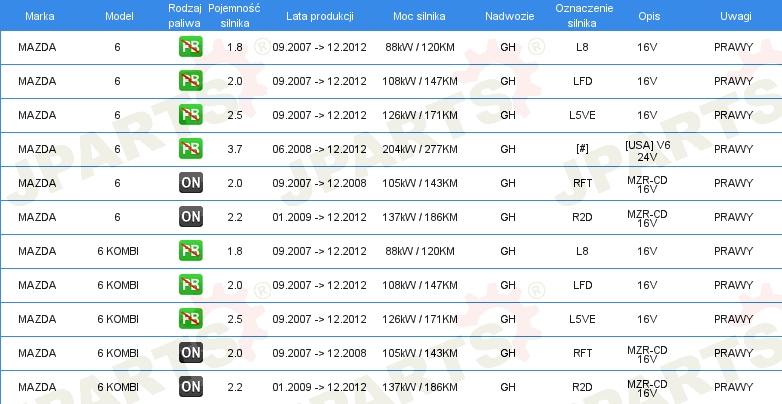
Task: Select 88kW / 120KM in the Mazda 6 sedan row
Action: pos(420,47)
